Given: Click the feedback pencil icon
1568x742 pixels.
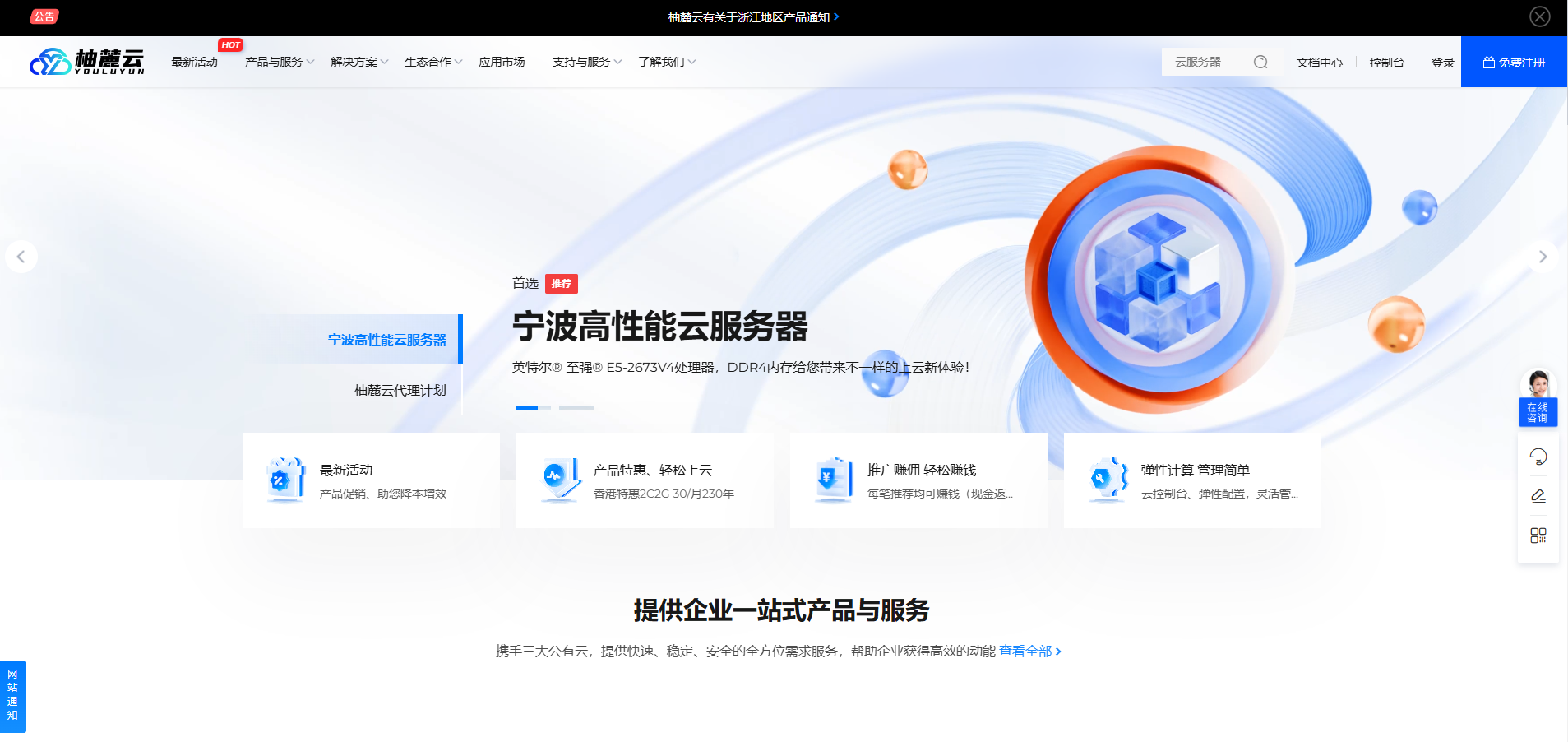Looking at the screenshot, I should [1538, 495].
